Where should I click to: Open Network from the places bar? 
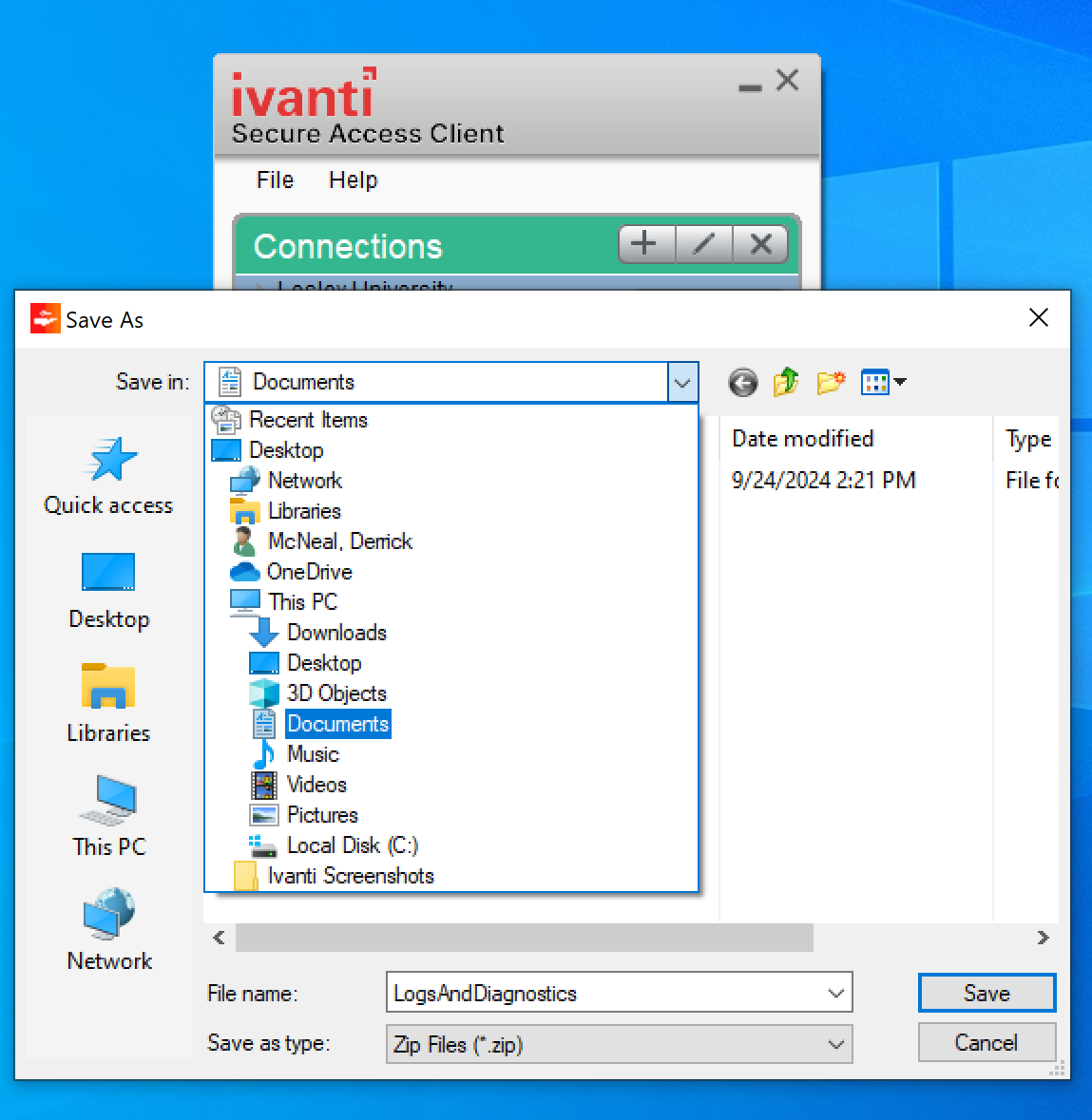108,930
